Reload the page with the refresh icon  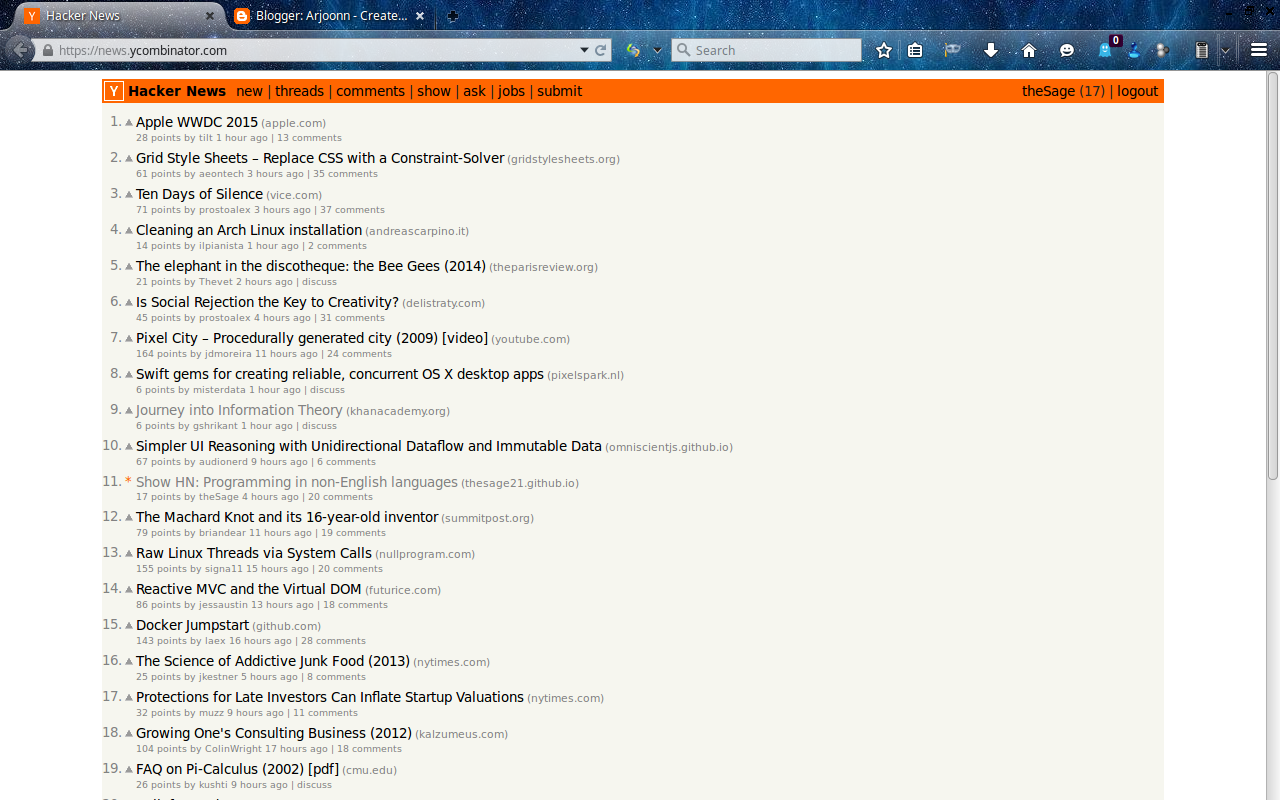pos(601,50)
